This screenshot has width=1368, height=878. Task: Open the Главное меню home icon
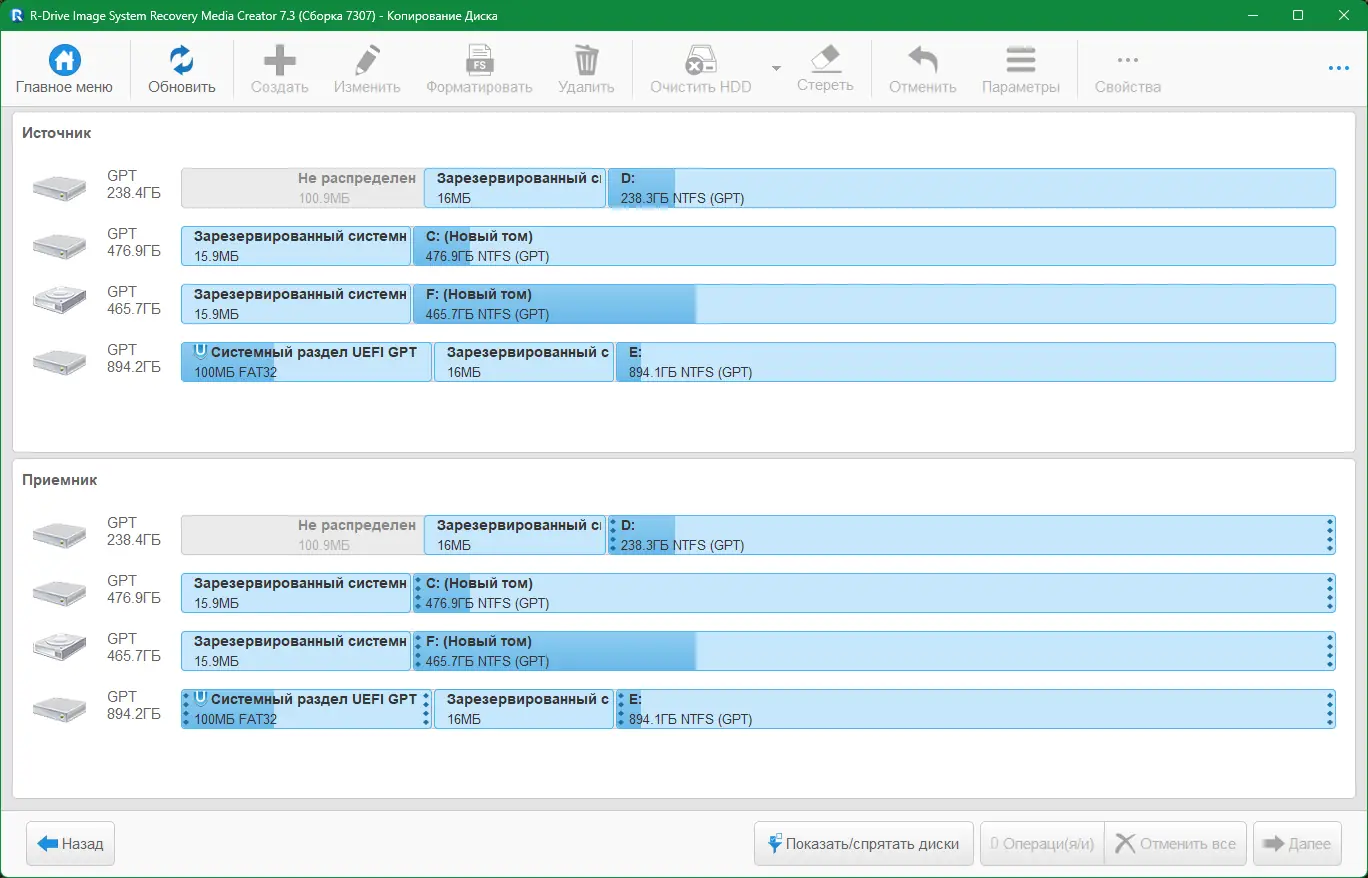[x=64, y=60]
